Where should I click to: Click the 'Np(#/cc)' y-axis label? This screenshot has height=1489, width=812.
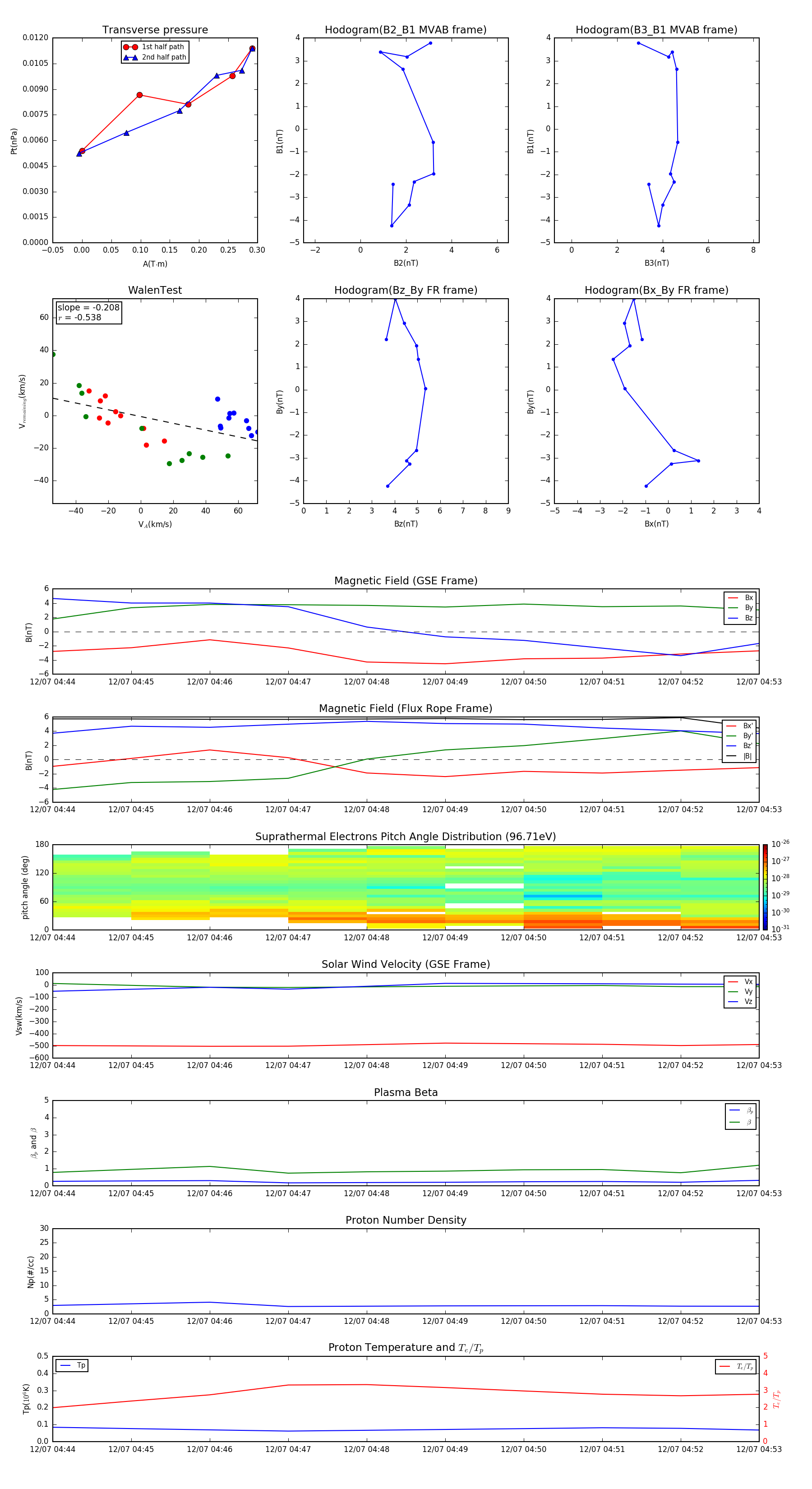coord(31,1272)
